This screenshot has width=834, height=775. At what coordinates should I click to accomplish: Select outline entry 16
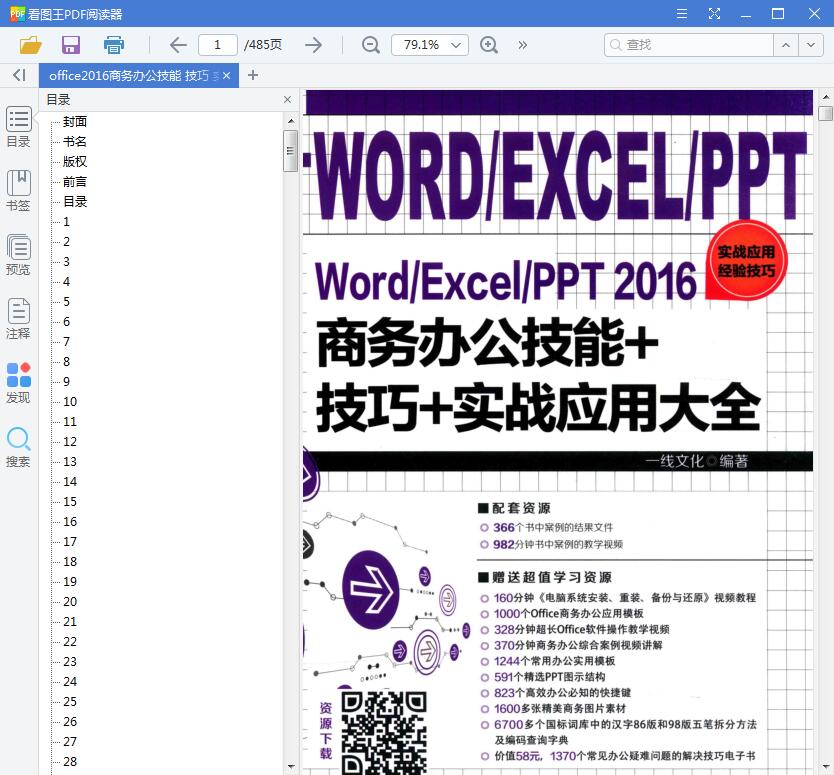pos(70,521)
